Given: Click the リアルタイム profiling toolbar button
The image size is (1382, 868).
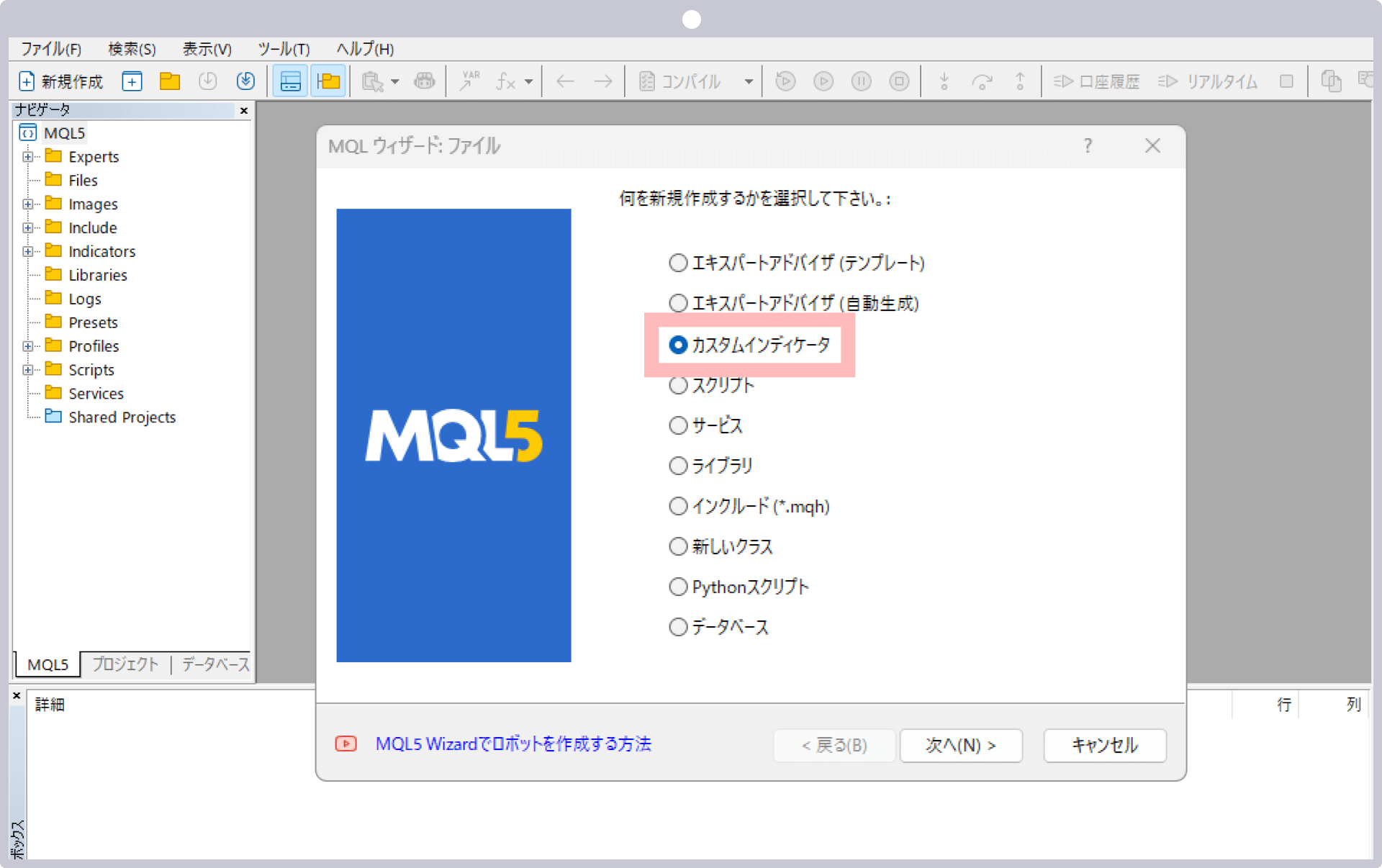Looking at the screenshot, I should click(1207, 81).
